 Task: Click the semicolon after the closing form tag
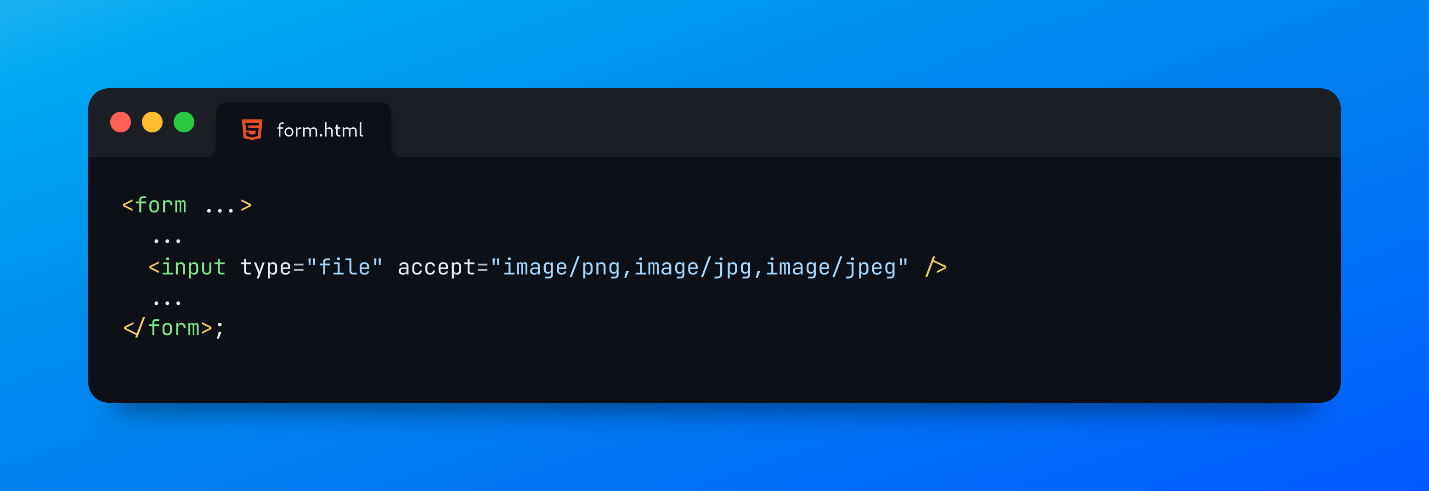point(220,329)
